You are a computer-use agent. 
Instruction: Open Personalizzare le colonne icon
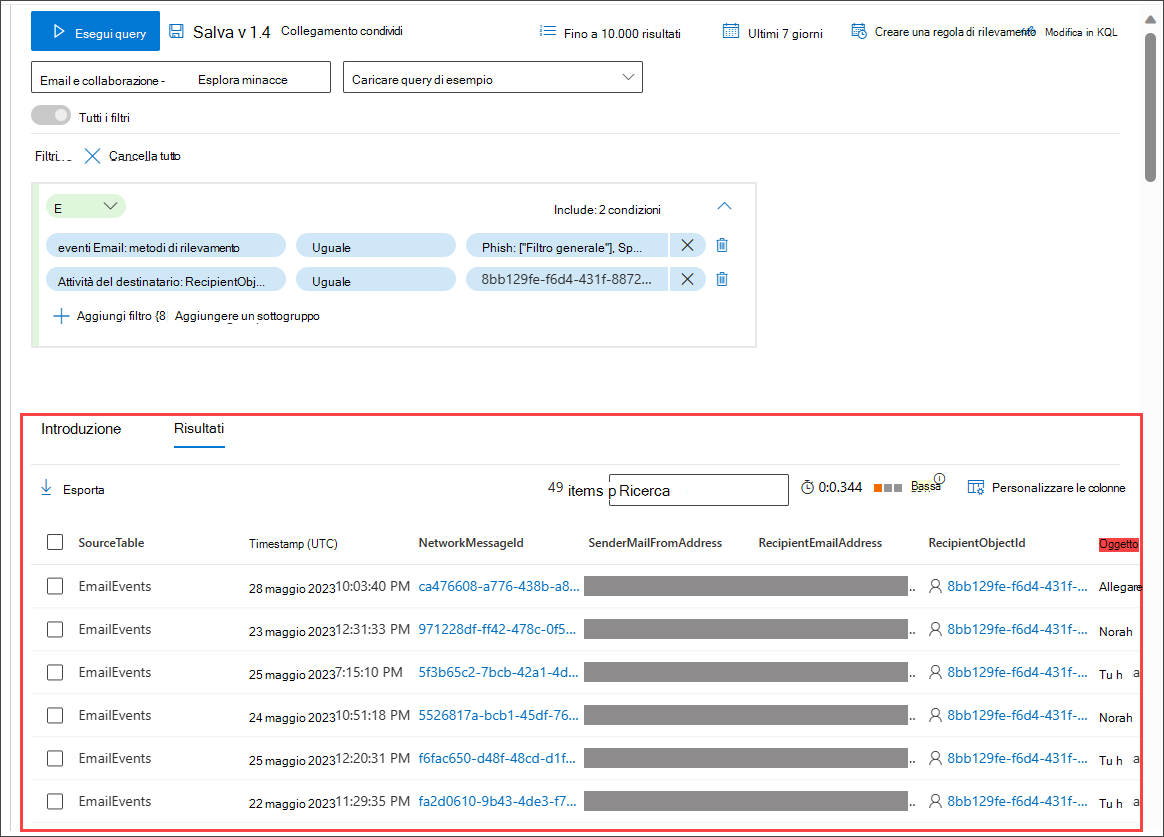pos(975,488)
